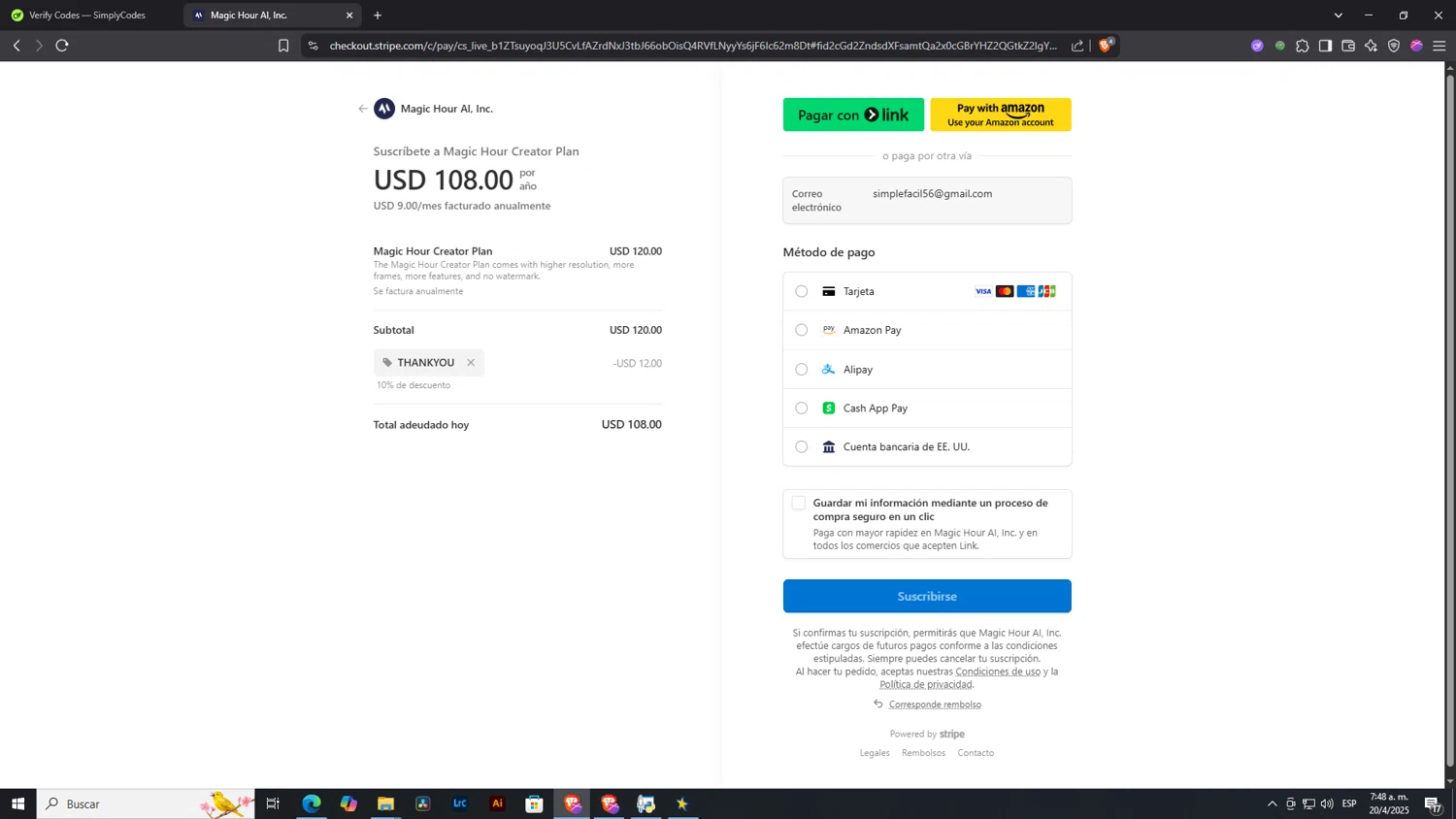Click the ESP language indicator
The width and height of the screenshot is (1456, 819).
[x=1349, y=803]
